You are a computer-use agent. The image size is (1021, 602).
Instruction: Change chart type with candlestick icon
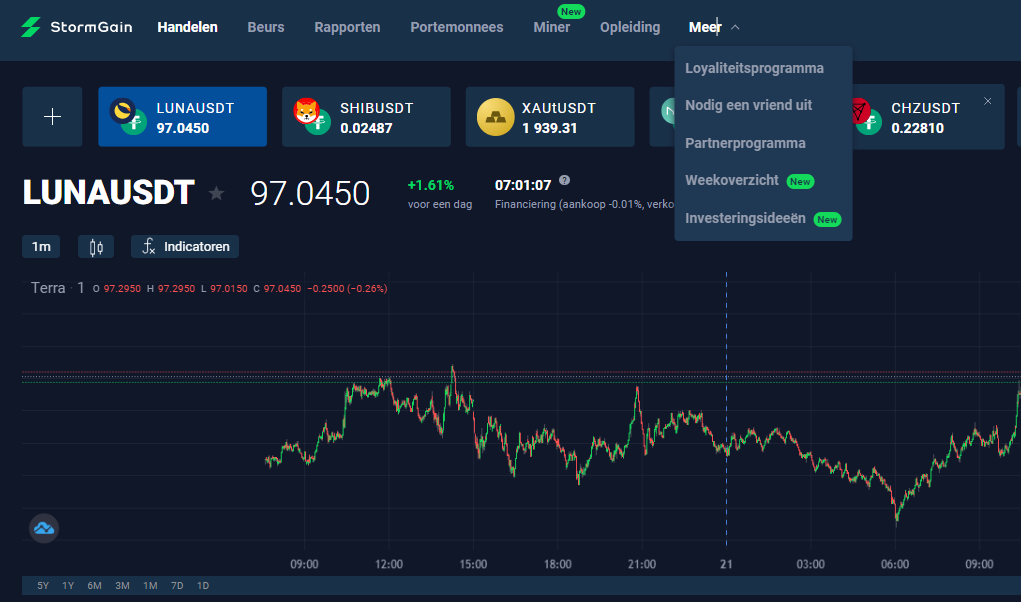96,247
